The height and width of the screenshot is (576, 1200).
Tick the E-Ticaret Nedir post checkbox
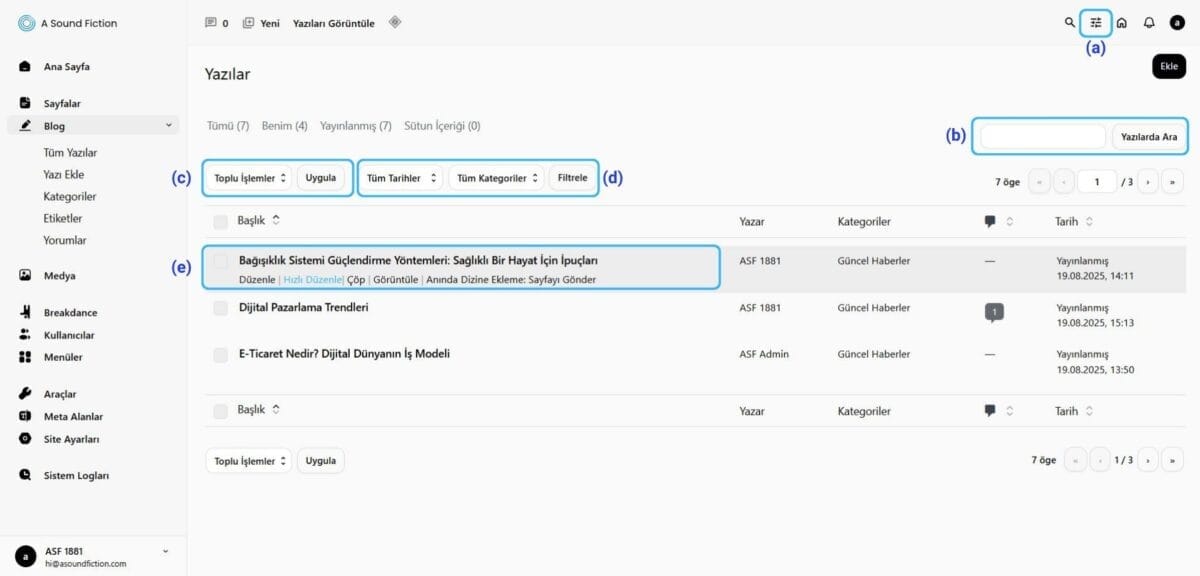pyautogui.click(x=221, y=354)
